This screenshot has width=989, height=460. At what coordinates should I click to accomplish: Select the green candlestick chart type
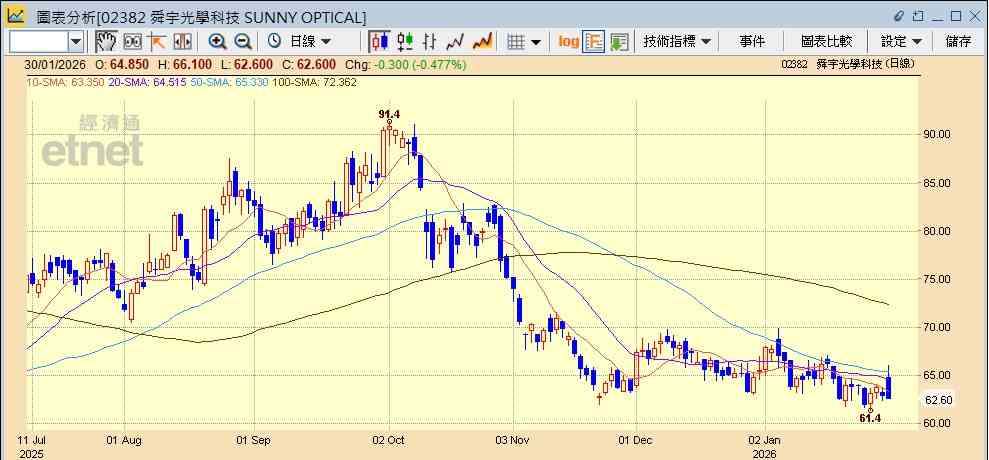[405, 42]
